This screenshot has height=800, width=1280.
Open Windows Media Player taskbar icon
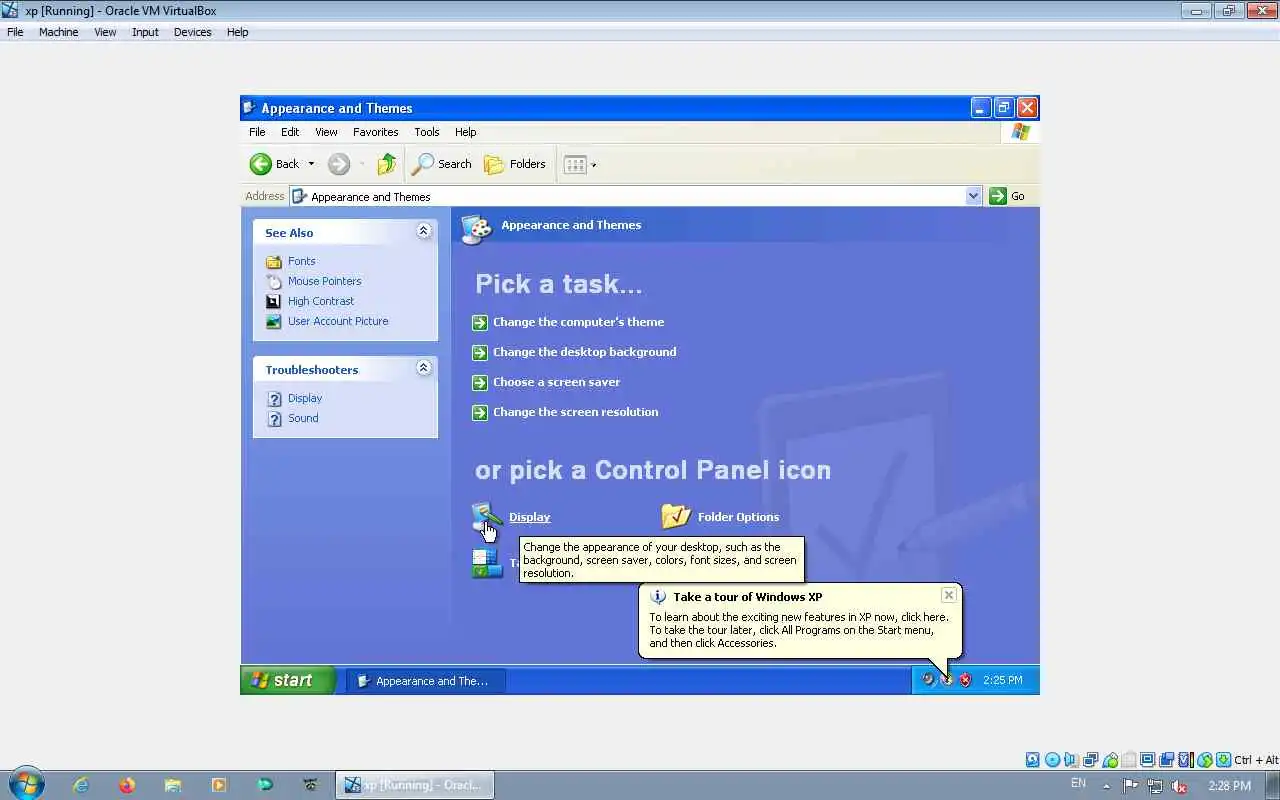(219, 785)
